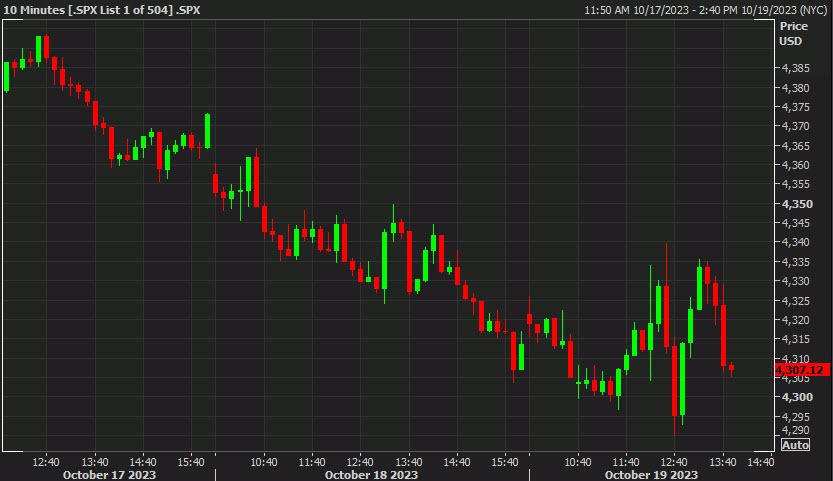Click the 15:40 time label under October 18

point(505,462)
